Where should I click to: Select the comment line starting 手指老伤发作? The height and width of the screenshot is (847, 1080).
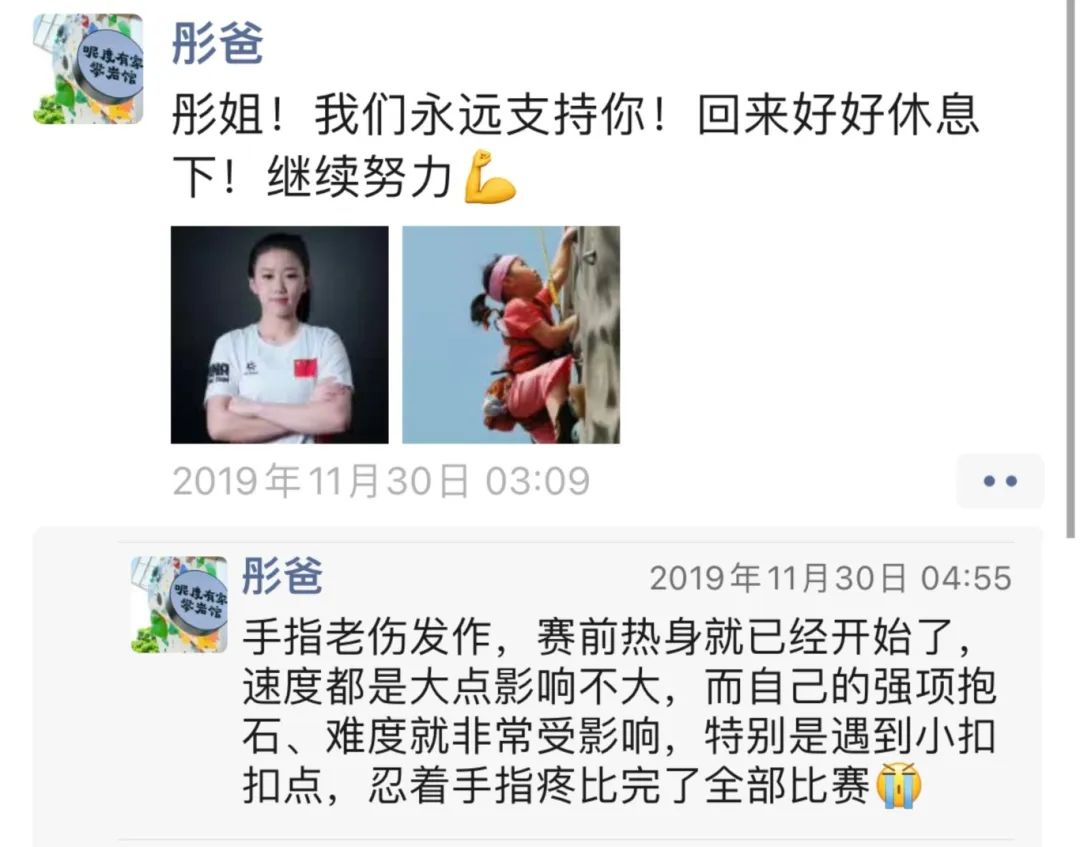pyautogui.click(x=608, y=637)
